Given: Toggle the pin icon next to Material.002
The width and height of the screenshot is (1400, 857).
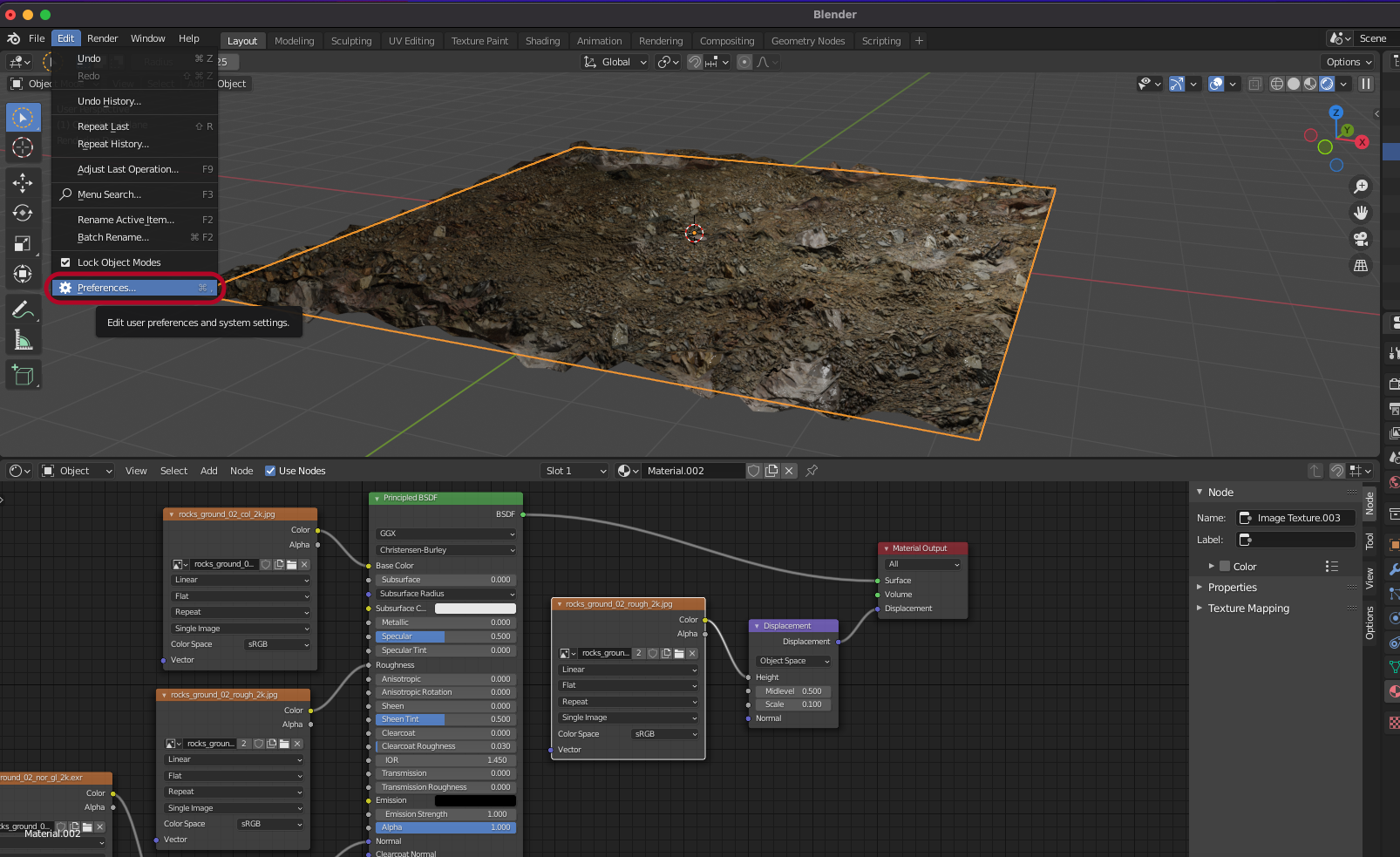Looking at the screenshot, I should point(812,471).
